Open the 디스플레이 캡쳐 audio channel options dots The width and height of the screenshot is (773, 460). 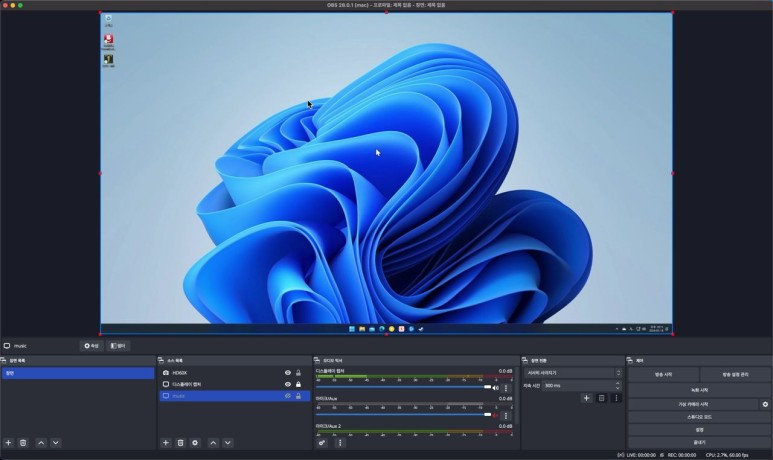click(x=506, y=388)
